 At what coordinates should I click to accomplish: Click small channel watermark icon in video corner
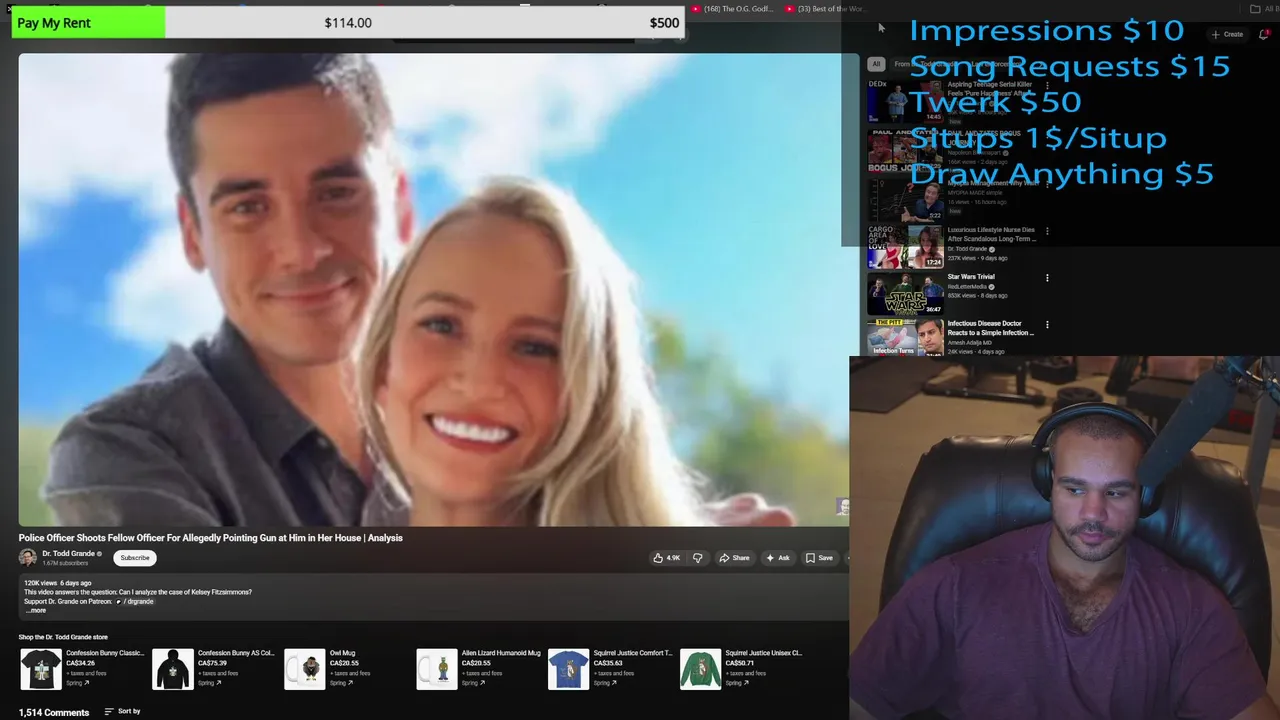click(x=843, y=507)
